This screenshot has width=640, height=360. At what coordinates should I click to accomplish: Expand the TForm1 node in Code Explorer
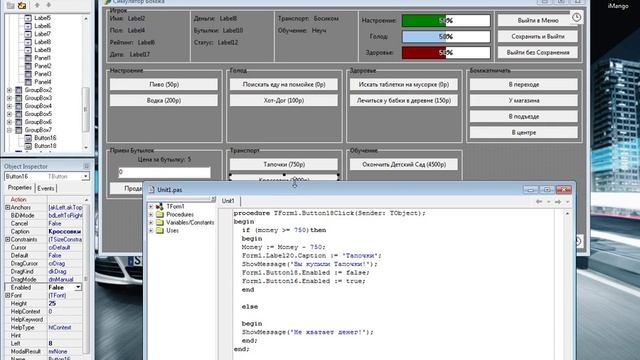[151, 207]
